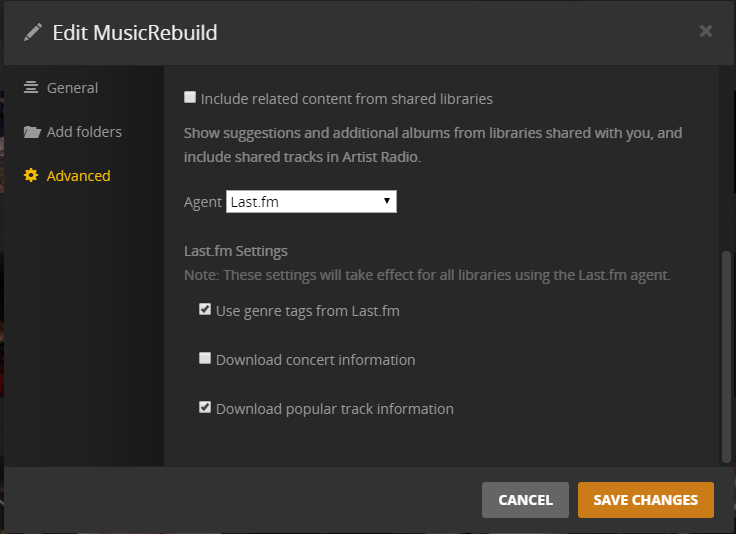Click the General section lines icon
This screenshot has height=534, width=736.
click(32, 87)
